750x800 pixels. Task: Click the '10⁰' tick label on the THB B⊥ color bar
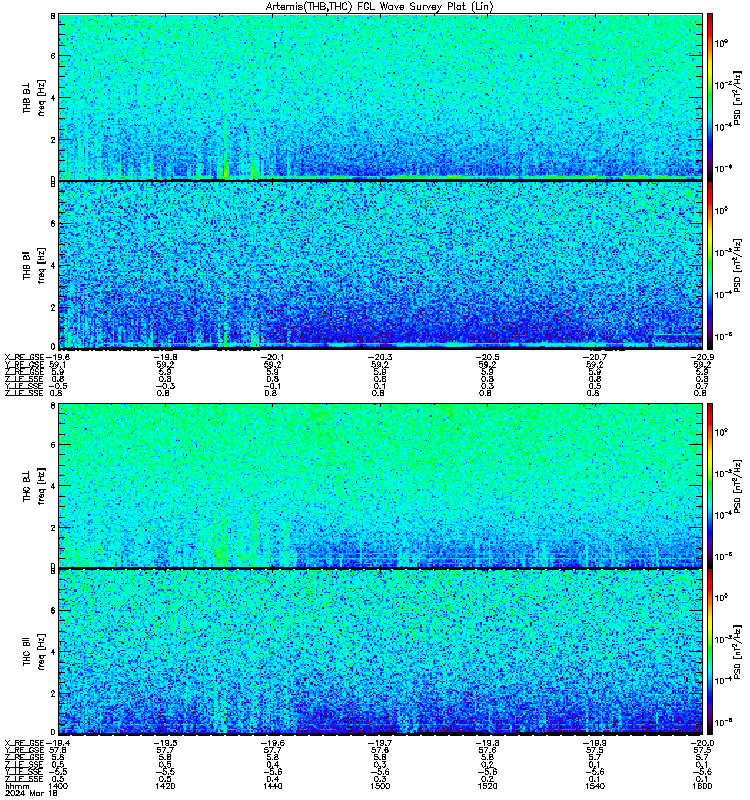(x=721, y=43)
